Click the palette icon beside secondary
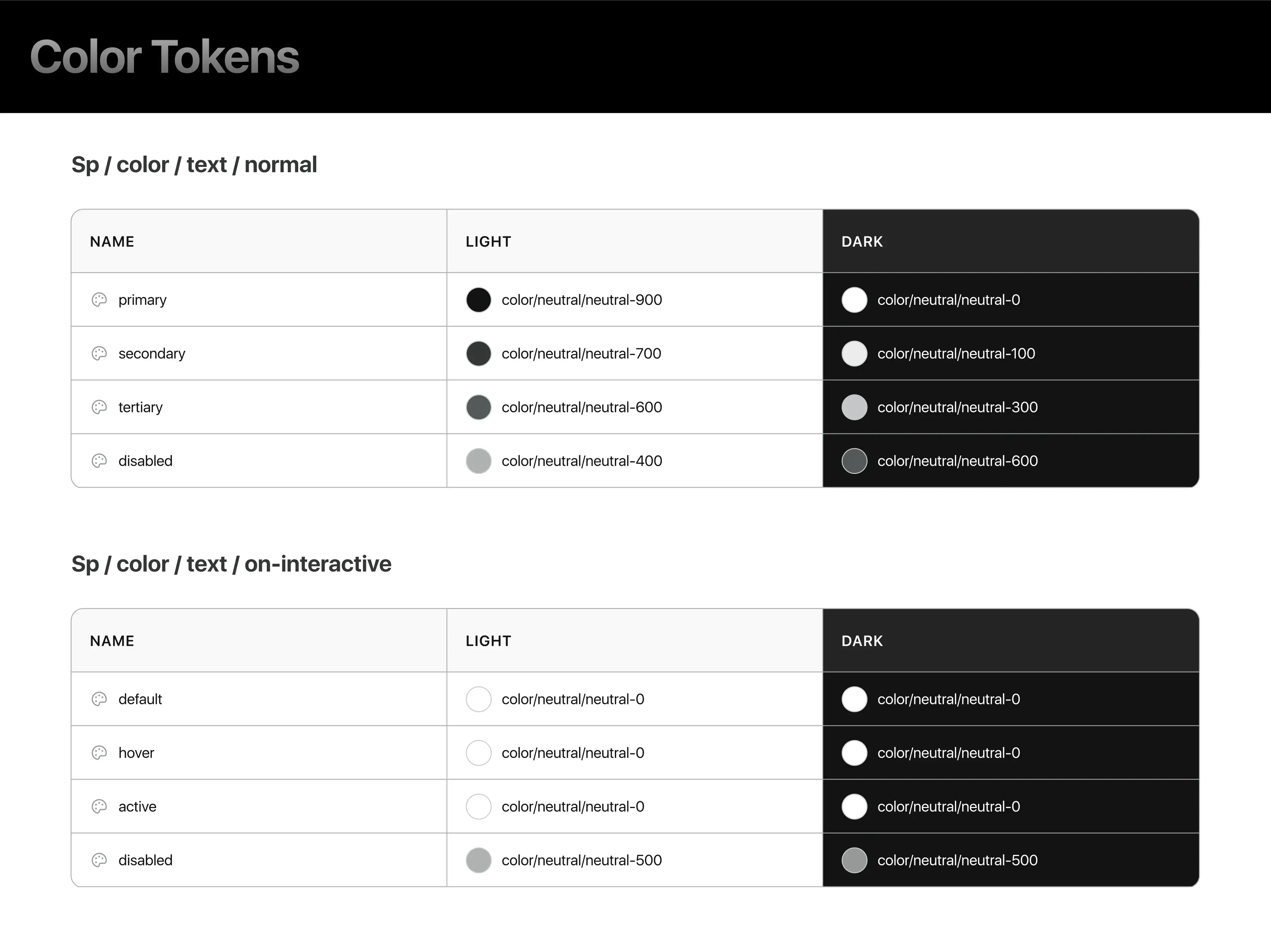1271x952 pixels. 100,353
